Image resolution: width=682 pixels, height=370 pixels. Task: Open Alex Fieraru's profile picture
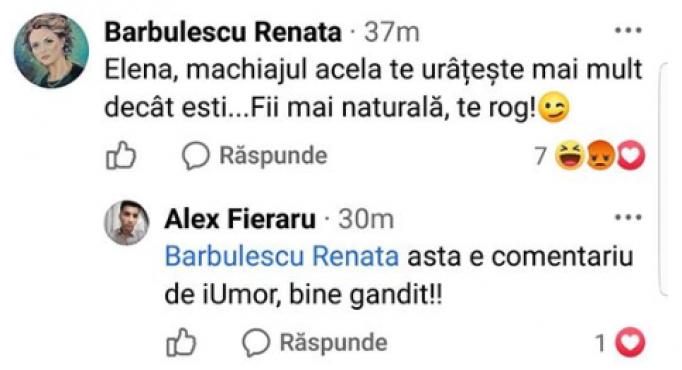coord(127,223)
